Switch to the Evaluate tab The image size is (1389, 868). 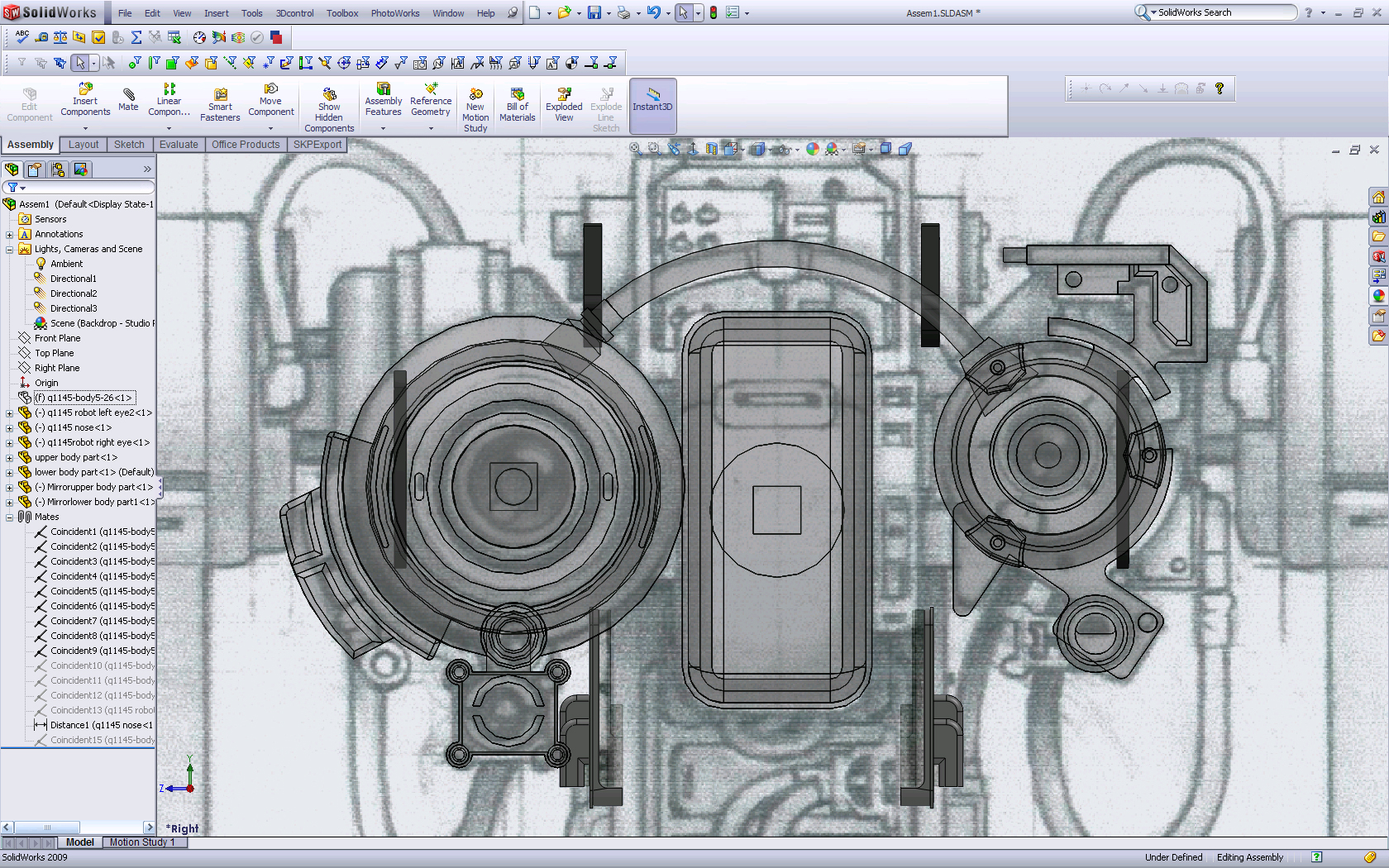point(179,145)
